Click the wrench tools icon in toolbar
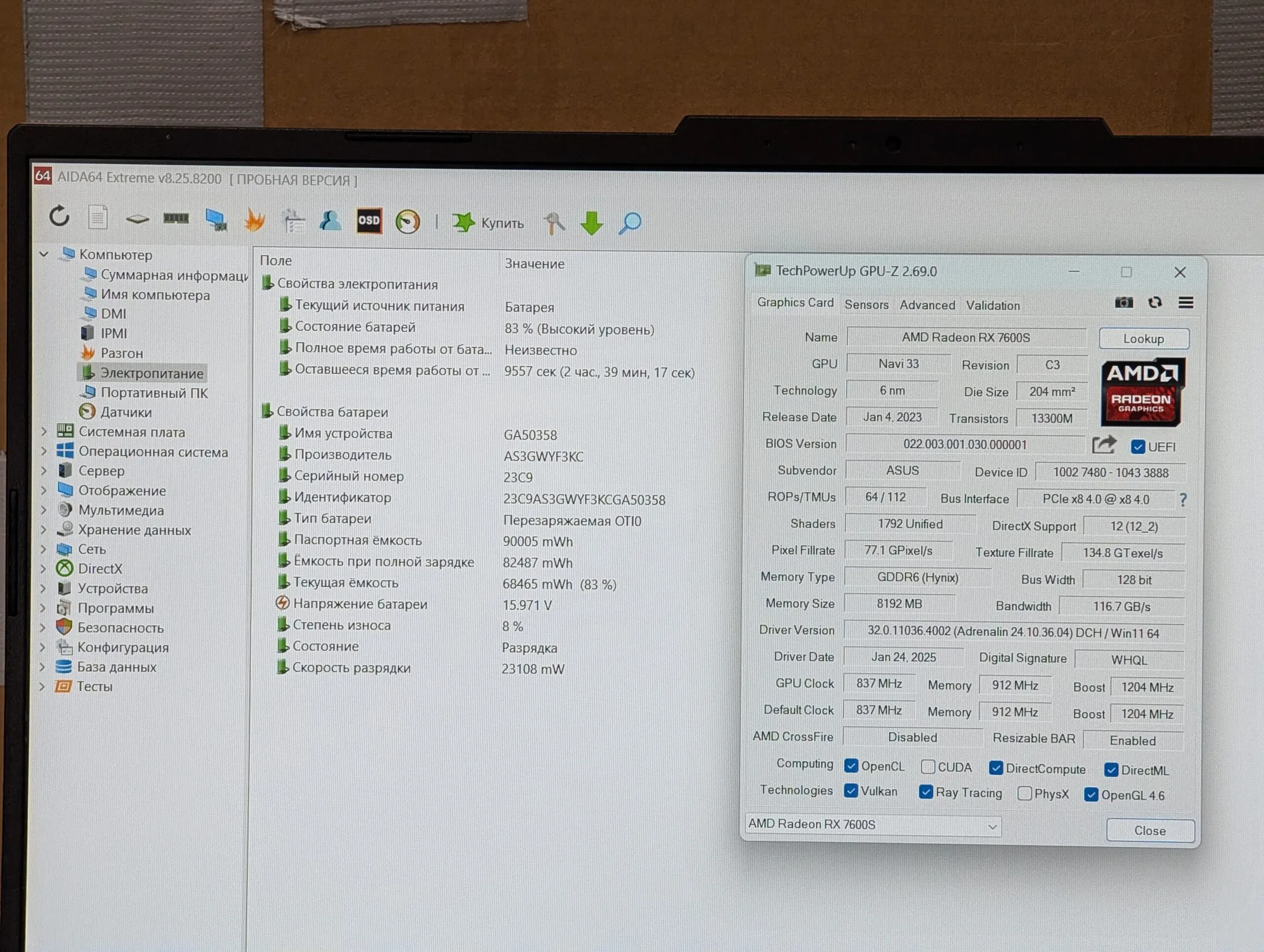Screen dimensions: 1264x952 pyautogui.click(x=554, y=223)
